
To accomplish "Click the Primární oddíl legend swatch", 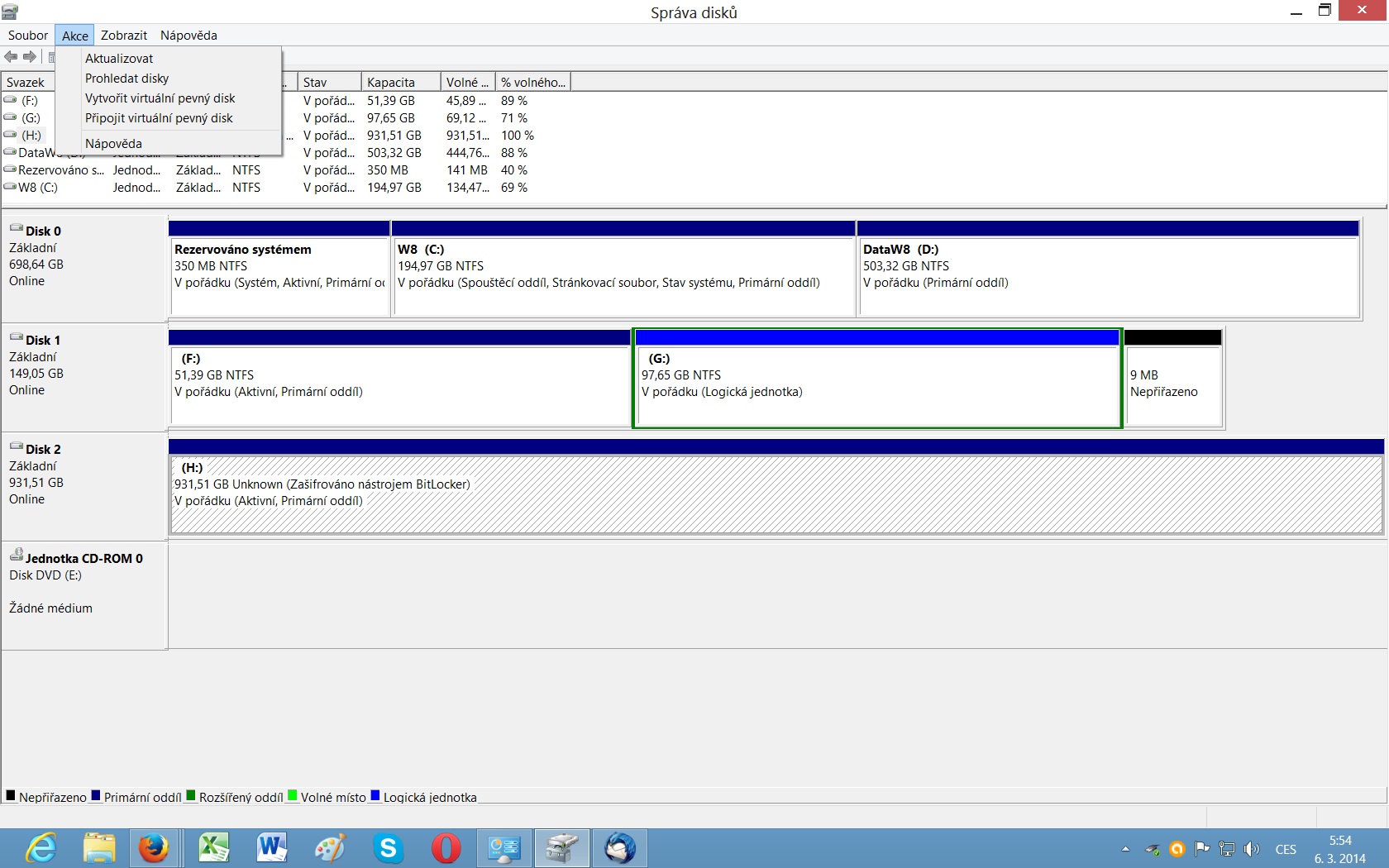I will [96, 796].
